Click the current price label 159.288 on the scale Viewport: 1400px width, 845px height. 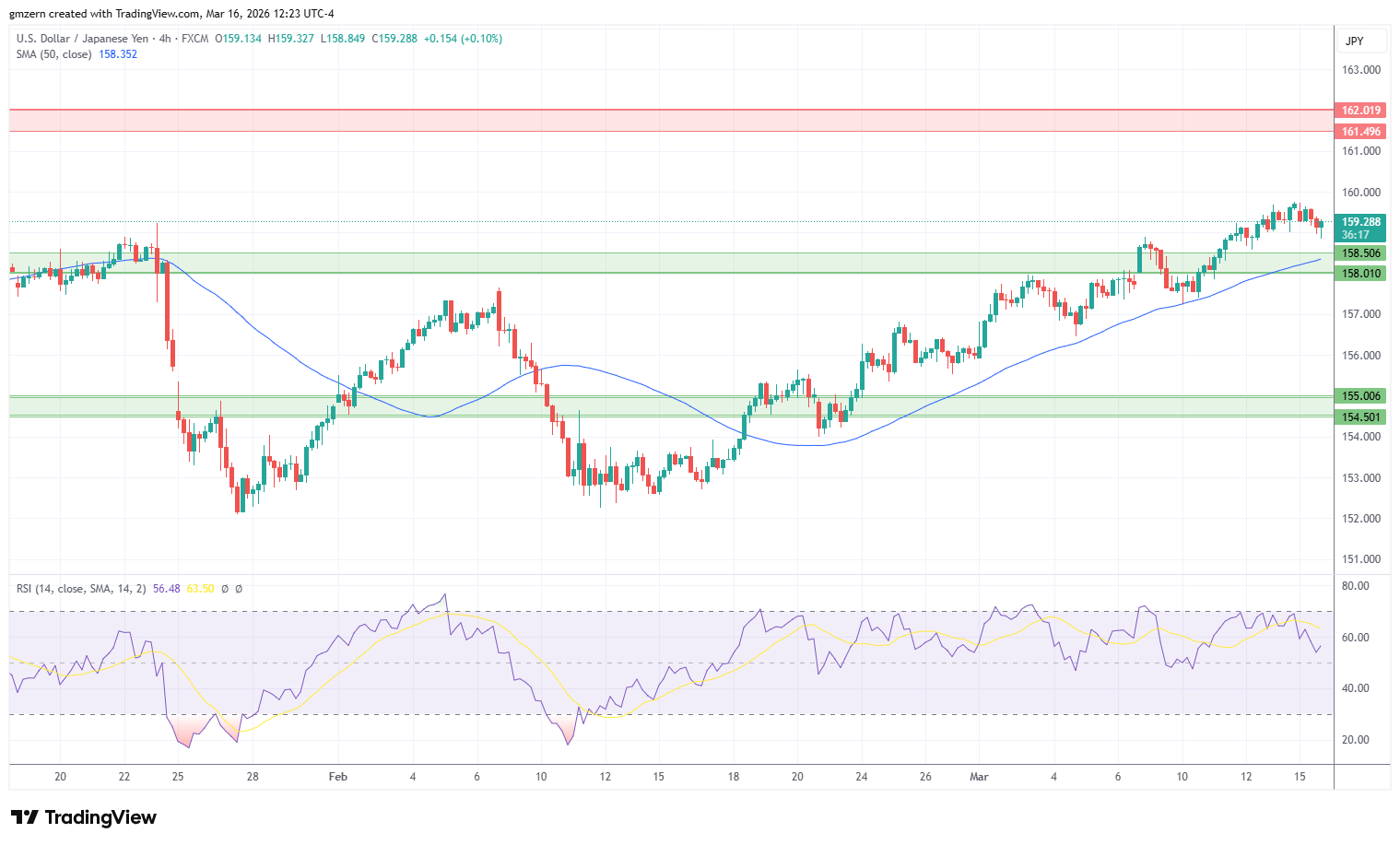tap(1360, 222)
